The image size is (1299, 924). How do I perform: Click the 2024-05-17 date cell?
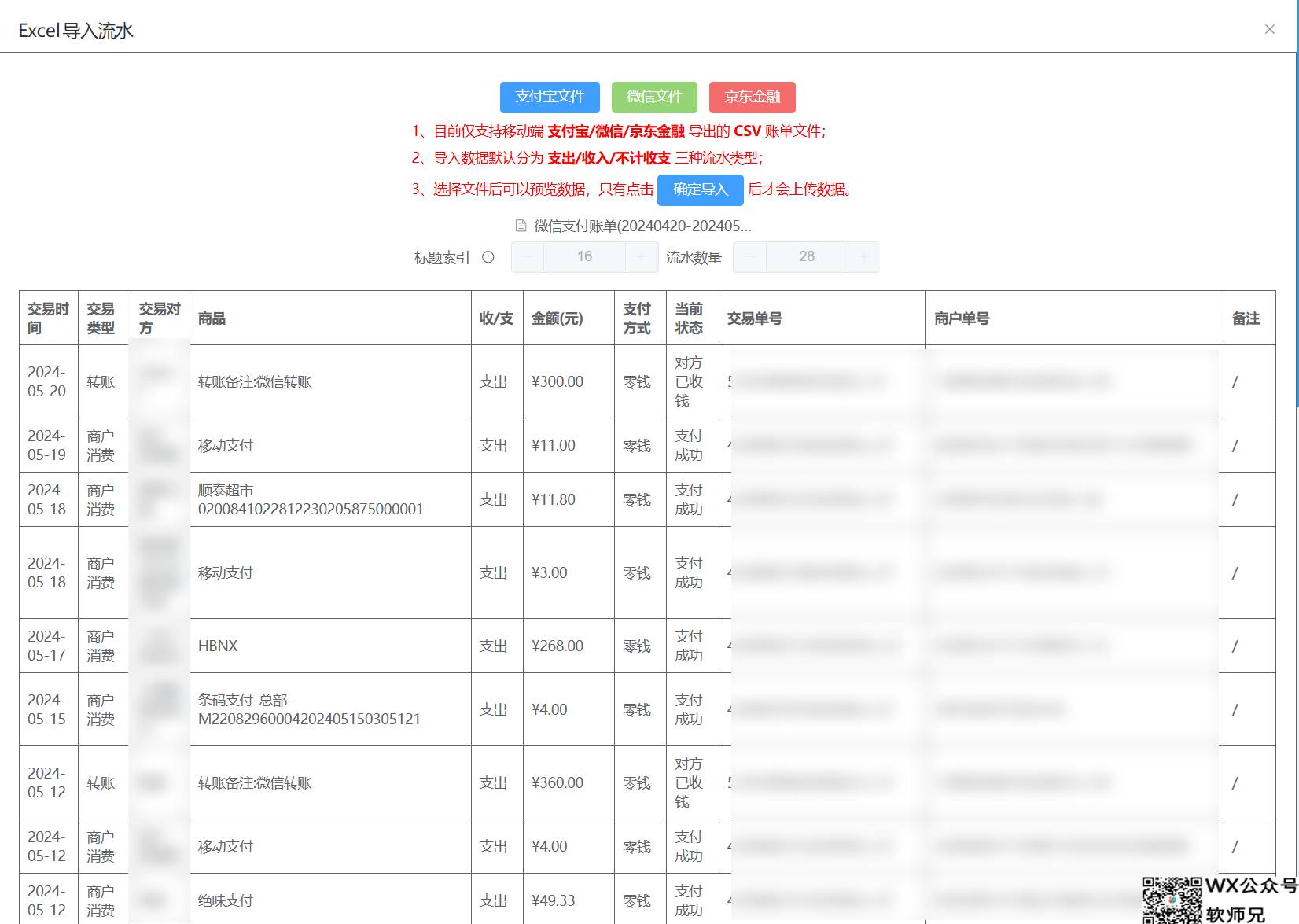pos(49,646)
